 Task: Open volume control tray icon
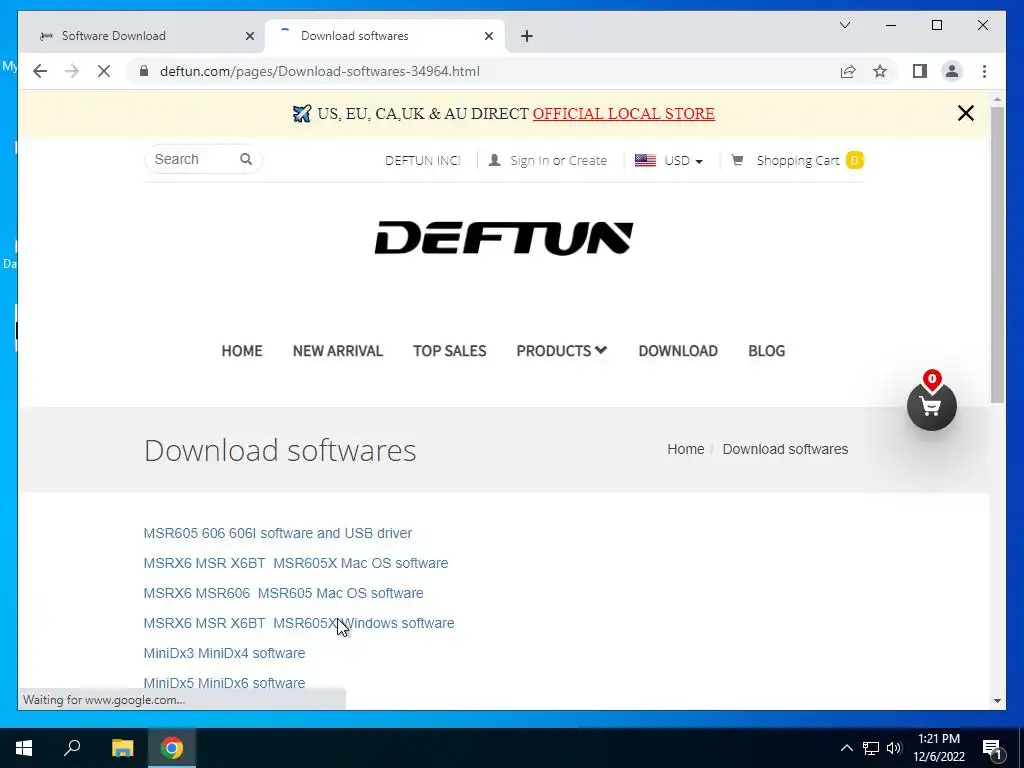pyautogui.click(x=894, y=748)
